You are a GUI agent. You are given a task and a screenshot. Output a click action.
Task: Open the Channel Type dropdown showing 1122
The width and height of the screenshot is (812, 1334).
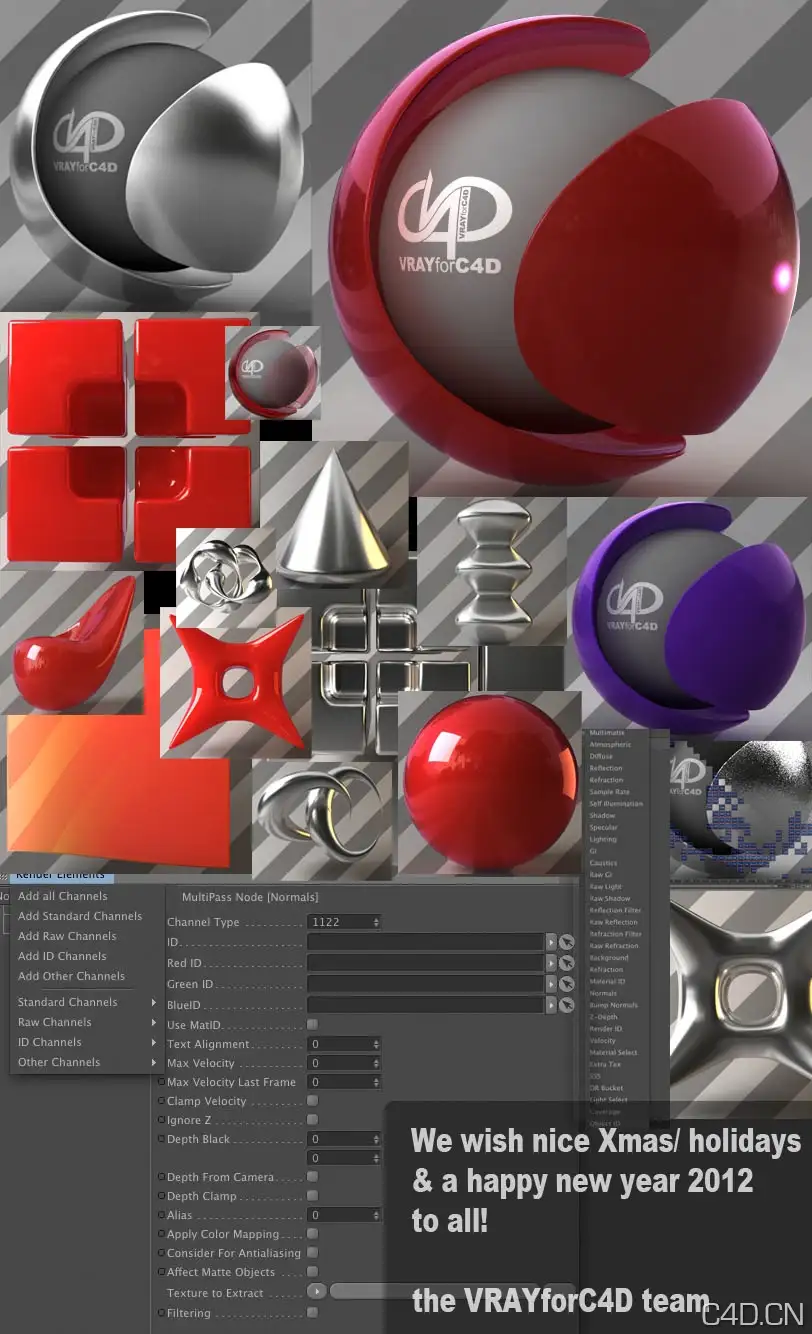coord(344,922)
